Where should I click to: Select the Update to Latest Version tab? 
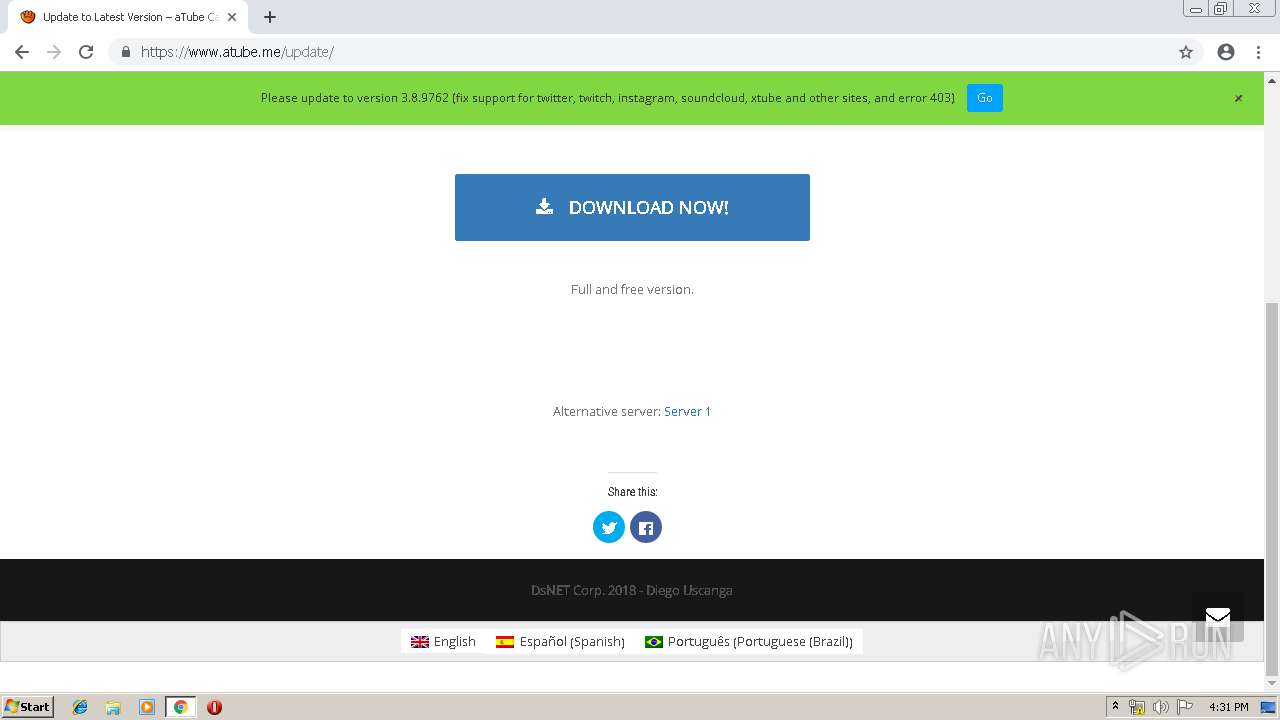tap(128, 17)
